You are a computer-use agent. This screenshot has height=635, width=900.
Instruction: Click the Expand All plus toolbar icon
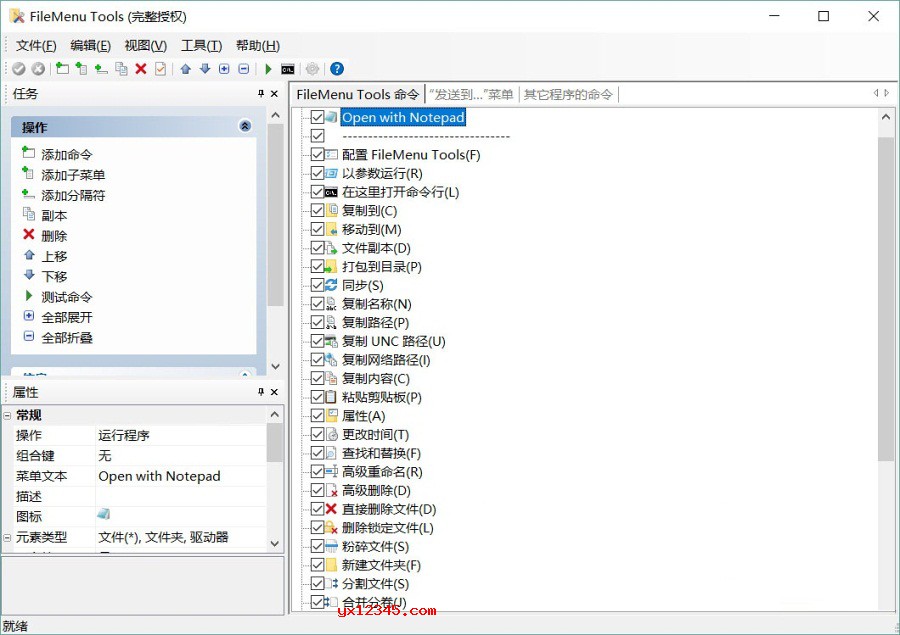pyautogui.click(x=224, y=69)
